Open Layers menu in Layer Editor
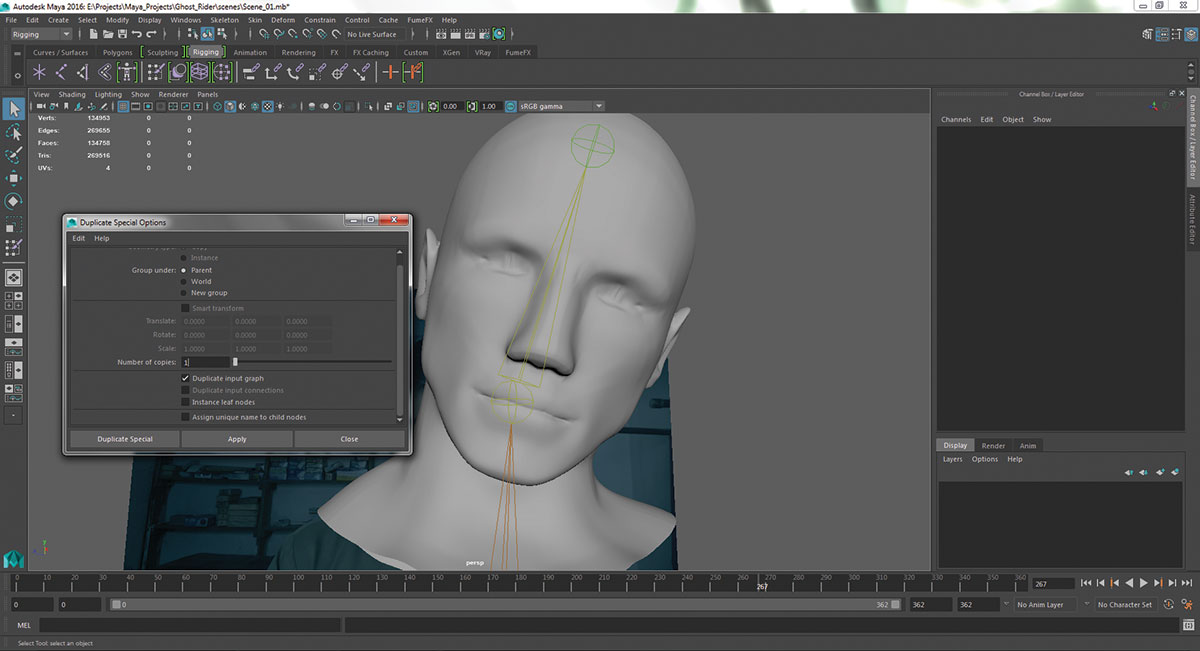 [952, 459]
